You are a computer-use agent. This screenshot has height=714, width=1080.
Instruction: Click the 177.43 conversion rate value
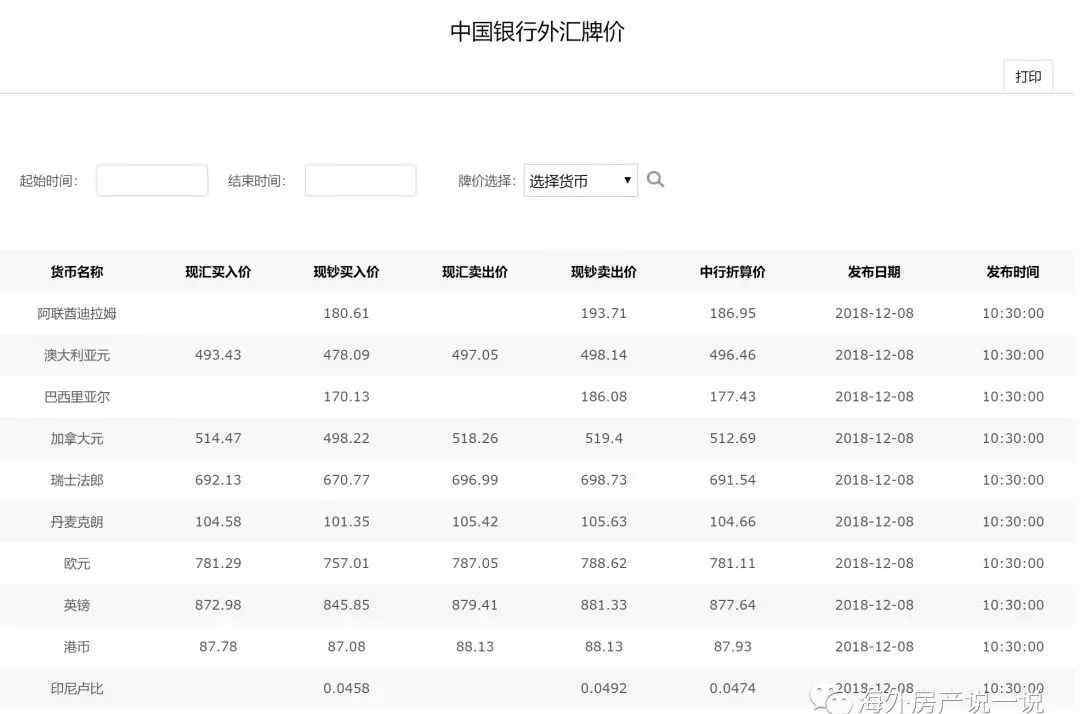732,397
